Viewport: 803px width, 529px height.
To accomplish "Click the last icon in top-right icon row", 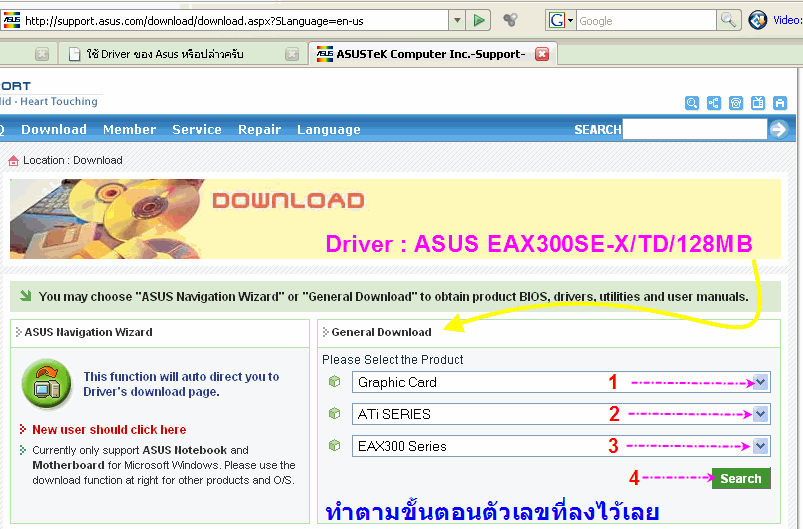I will tap(780, 103).
